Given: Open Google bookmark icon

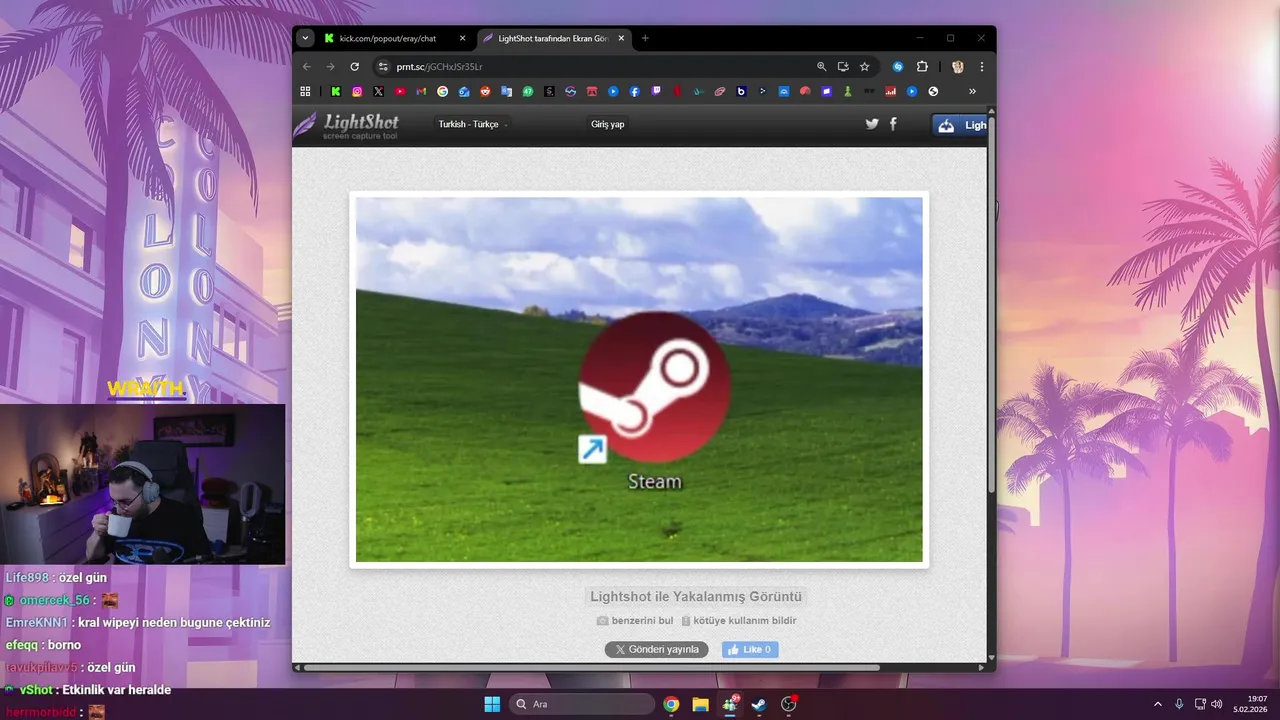Looking at the screenshot, I should tap(443, 91).
